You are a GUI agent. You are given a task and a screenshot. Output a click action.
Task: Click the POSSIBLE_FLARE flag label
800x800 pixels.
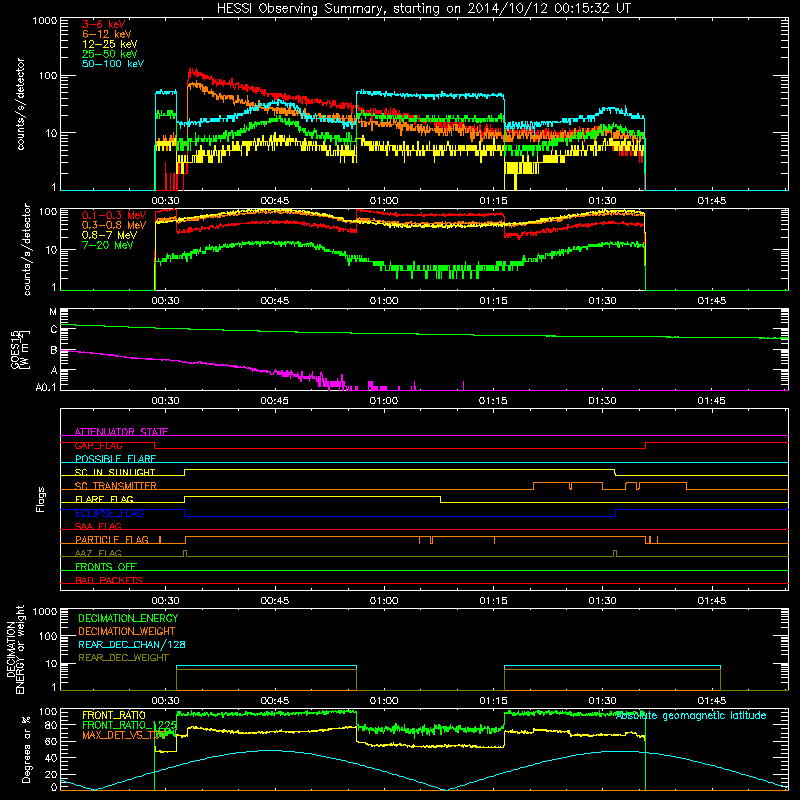[115, 459]
